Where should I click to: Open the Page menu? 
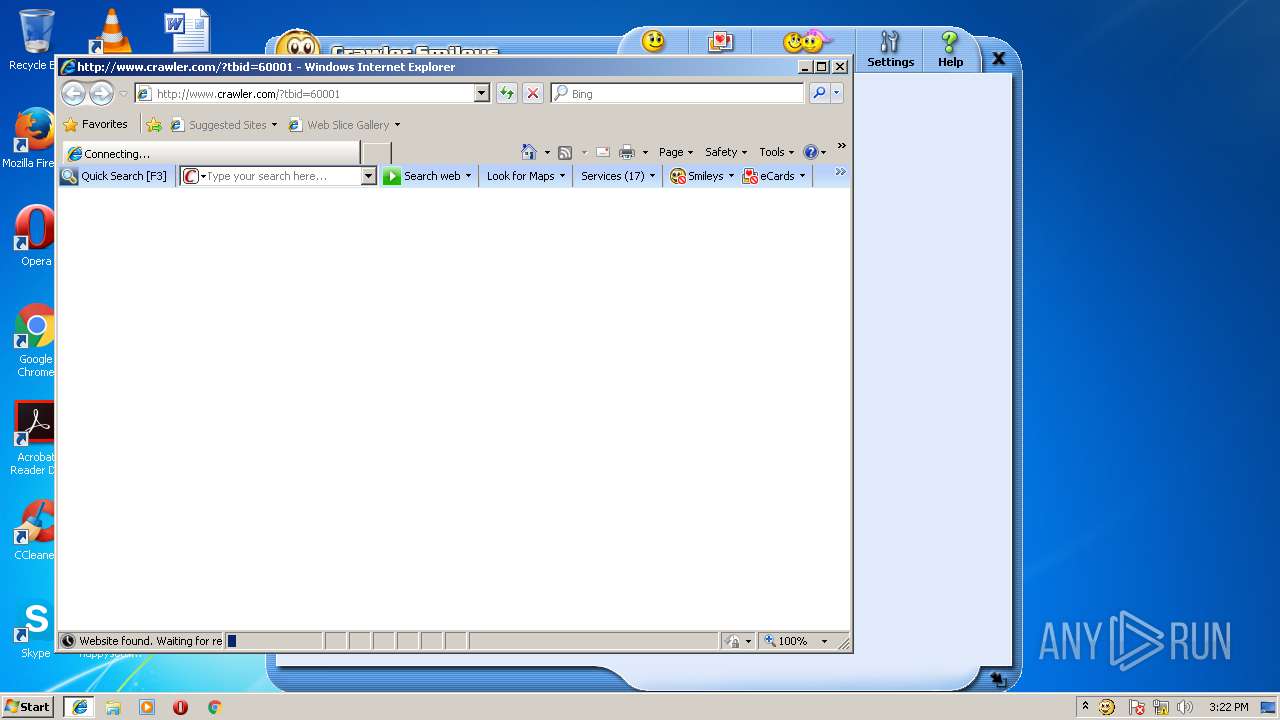pos(676,152)
